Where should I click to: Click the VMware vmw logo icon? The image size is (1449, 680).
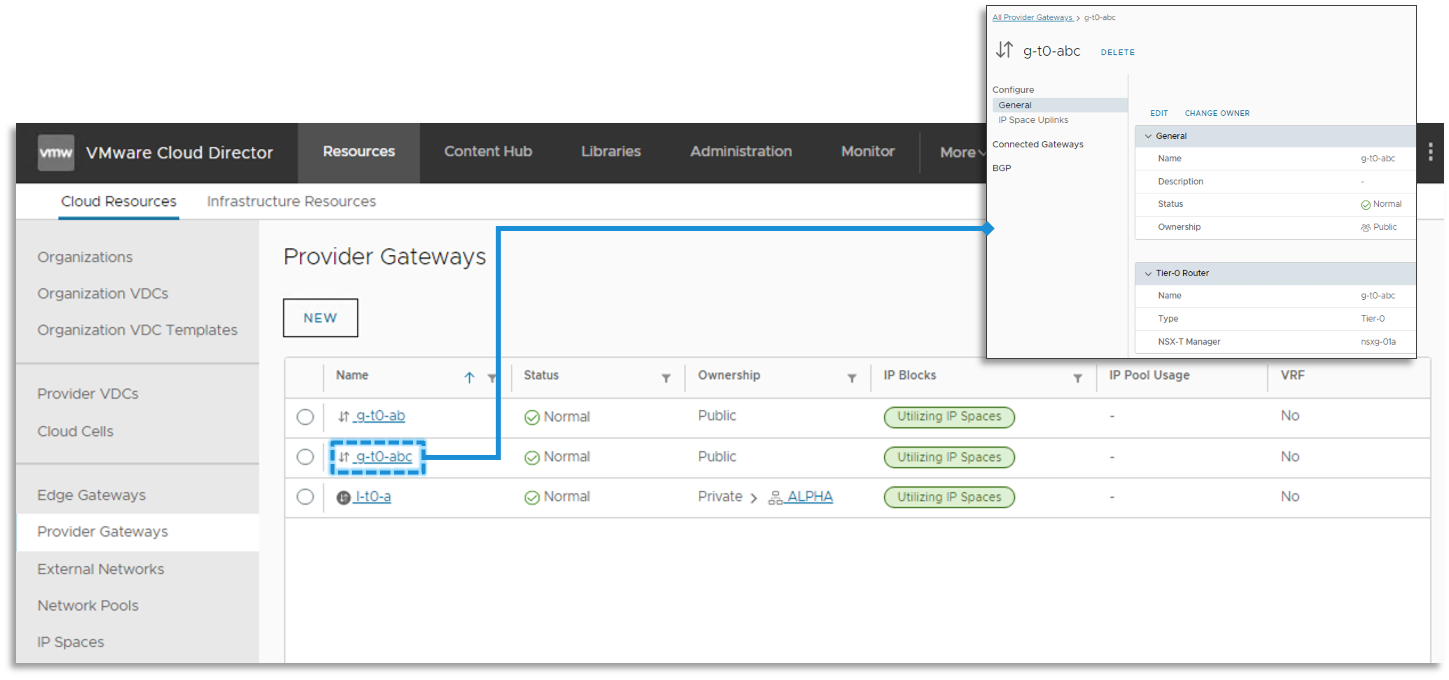(56, 152)
